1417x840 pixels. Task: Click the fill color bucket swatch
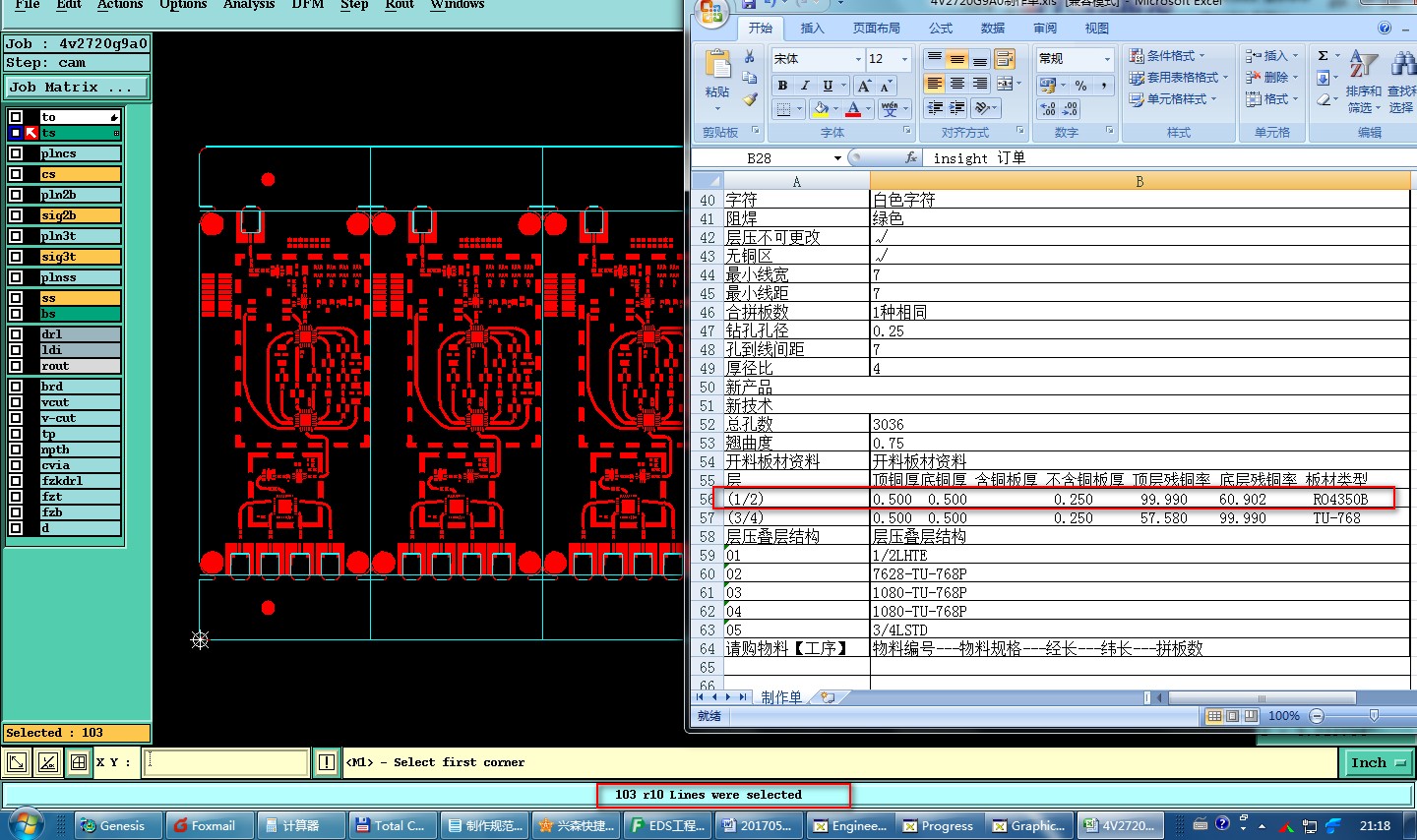click(x=822, y=109)
